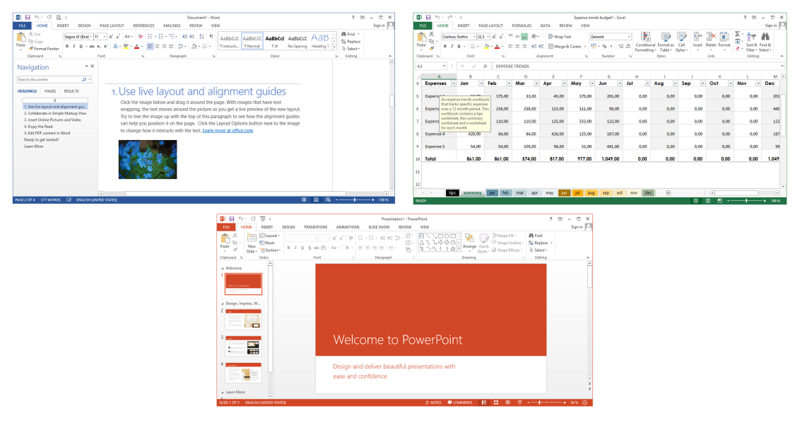Select heading 'Insert Online Pictures and Video'
Image resolution: width=800 pixels, height=423 pixels.
(x=54, y=119)
